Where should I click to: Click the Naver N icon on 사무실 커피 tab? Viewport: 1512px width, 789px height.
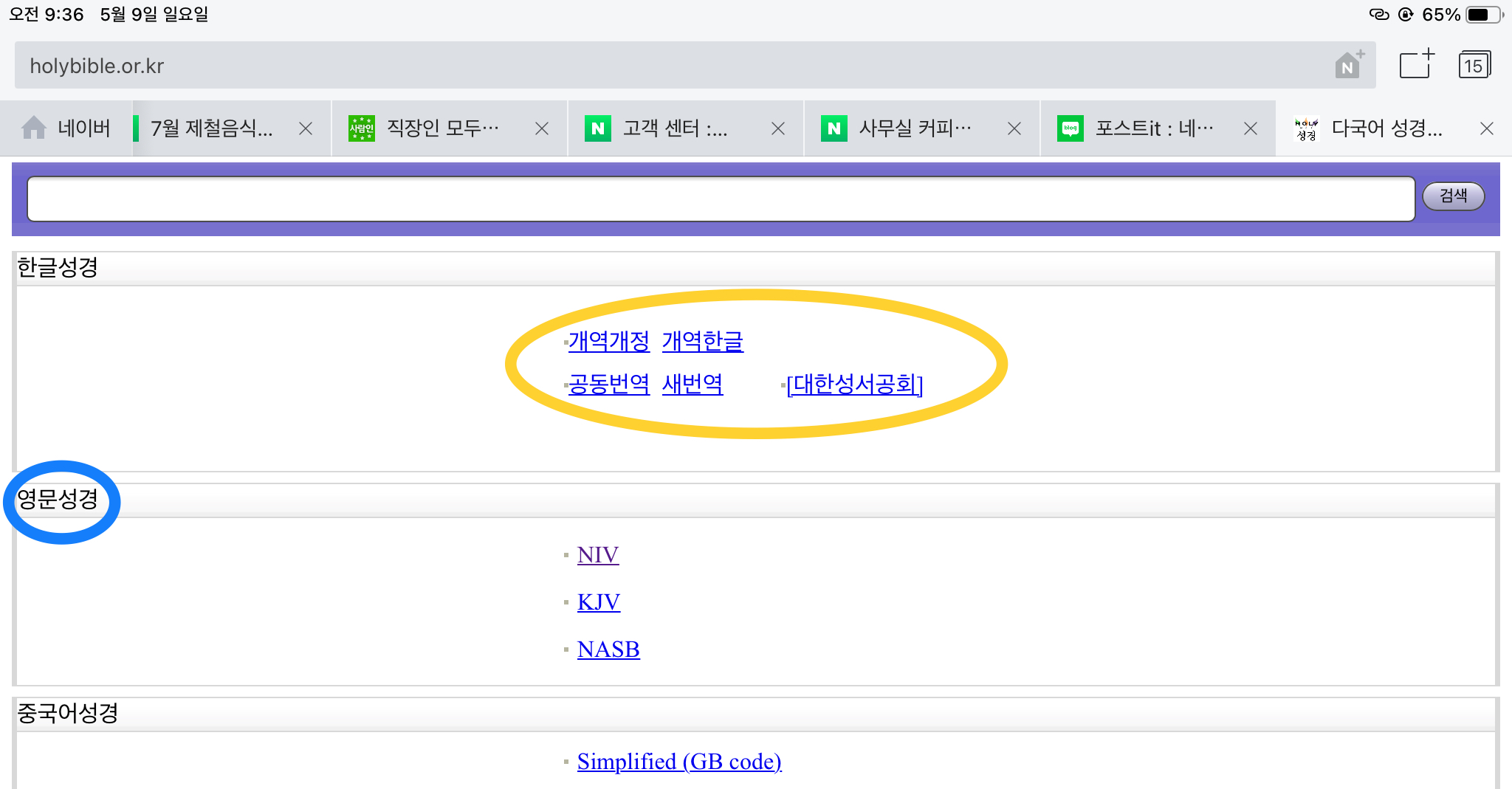click(x=834, y=128)
